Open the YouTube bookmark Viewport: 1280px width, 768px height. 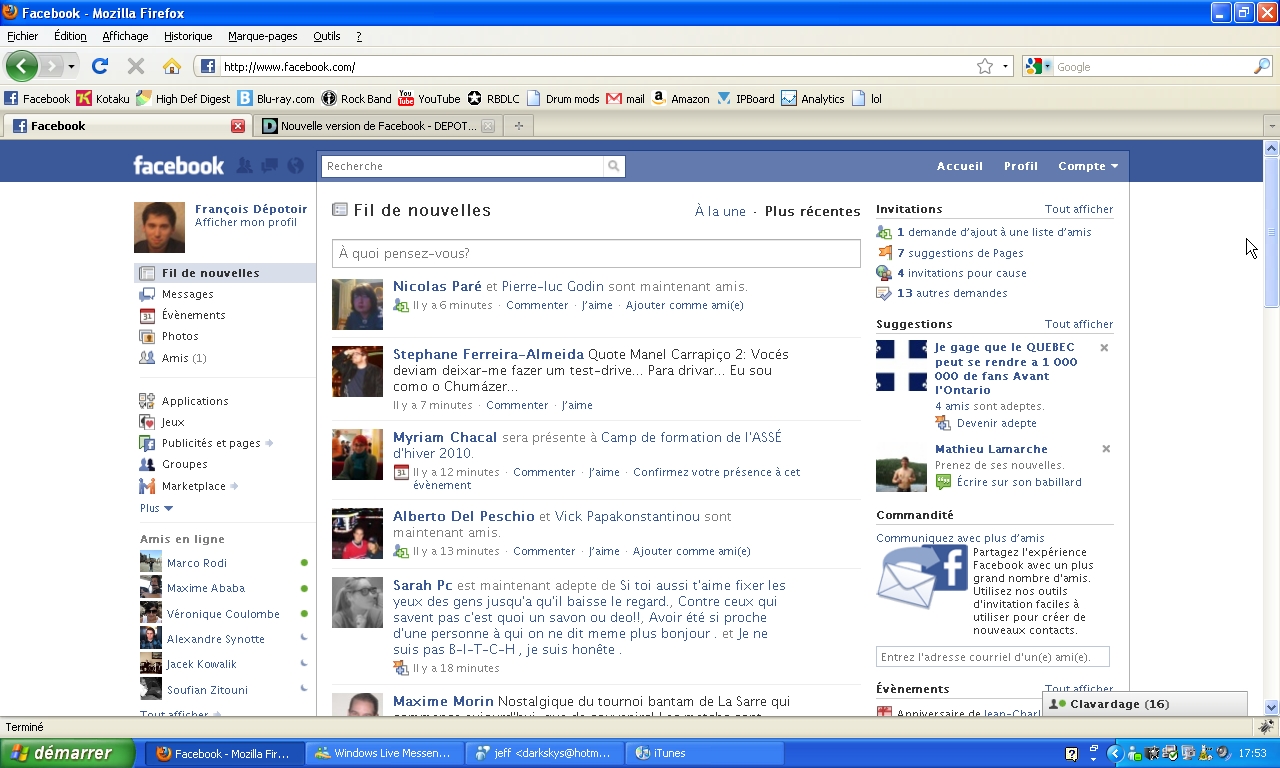[429, 99]
